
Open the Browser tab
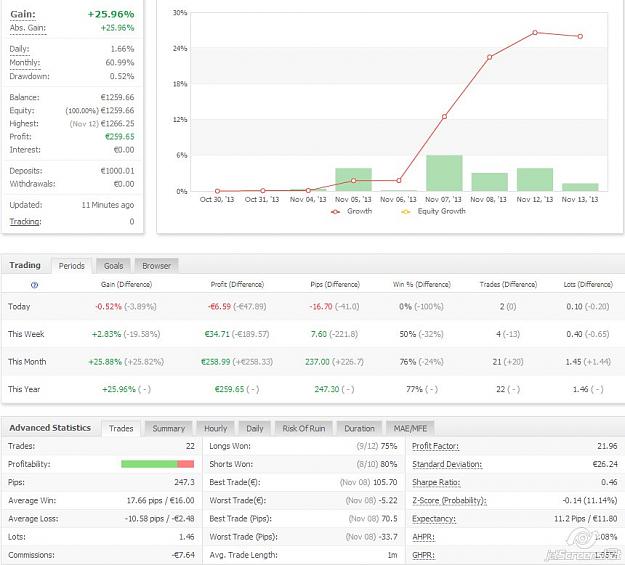pyautogui.click(x=156, y=266)
